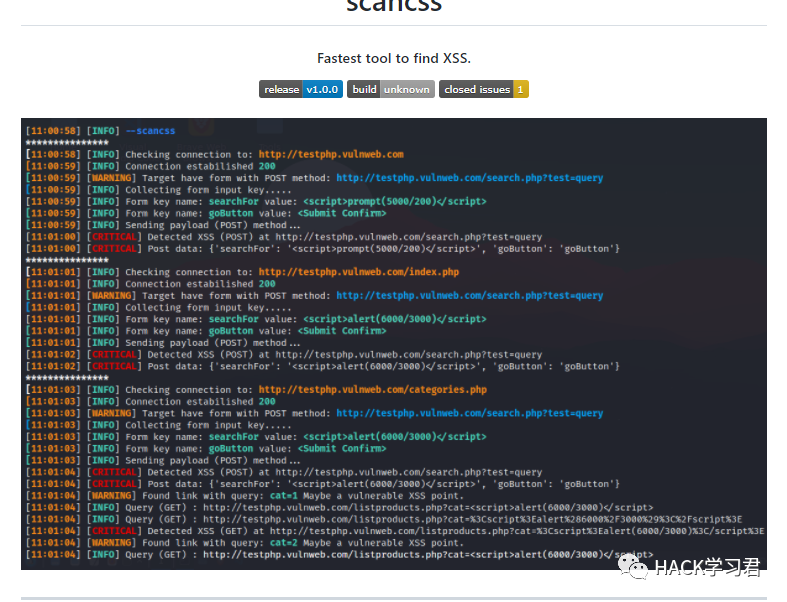Select 'Connection estabilished 200' at 11:00:59
This screenshot has height=602, width=787.
tap(200, 166)
